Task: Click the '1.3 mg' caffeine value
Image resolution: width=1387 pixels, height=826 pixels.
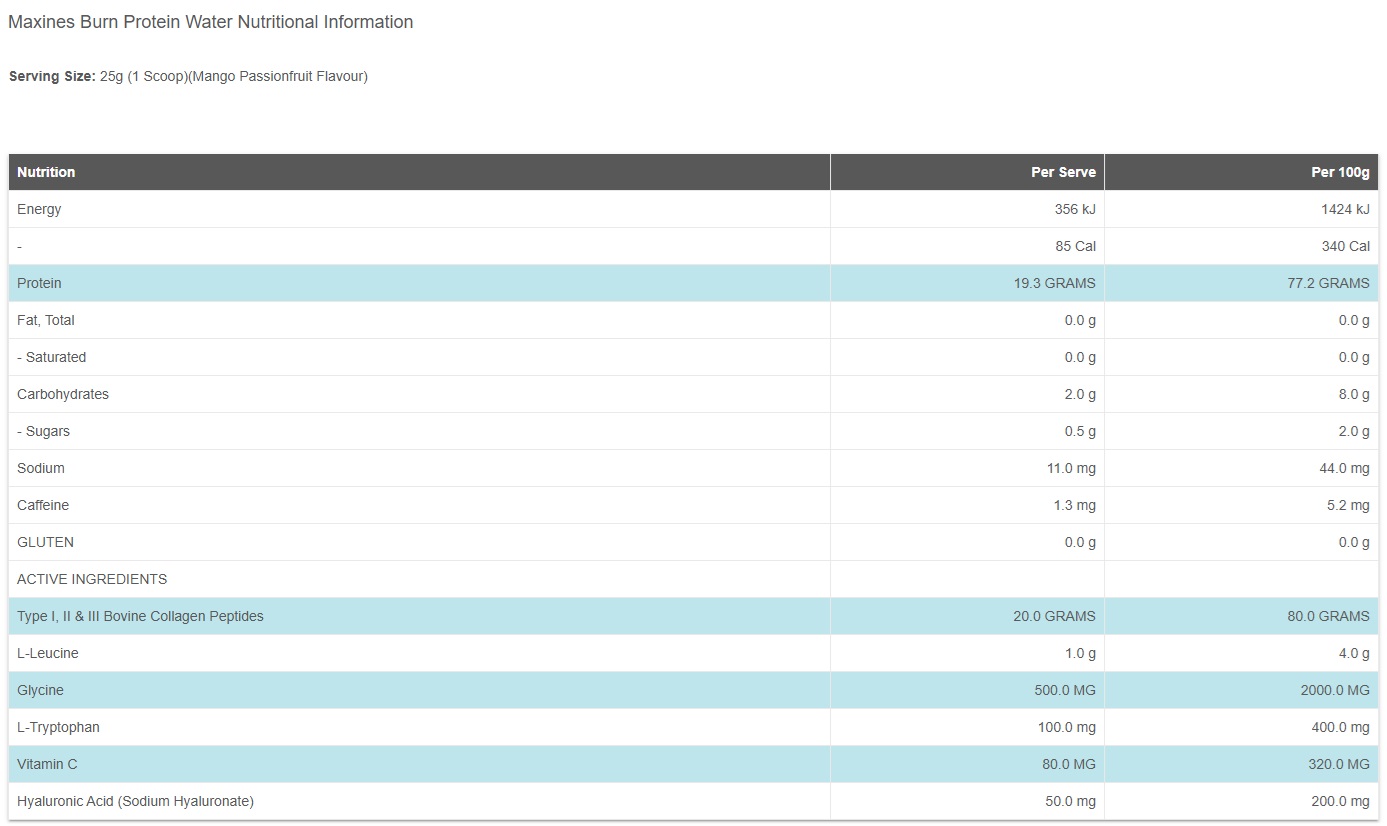Action: coord(1075,505)
